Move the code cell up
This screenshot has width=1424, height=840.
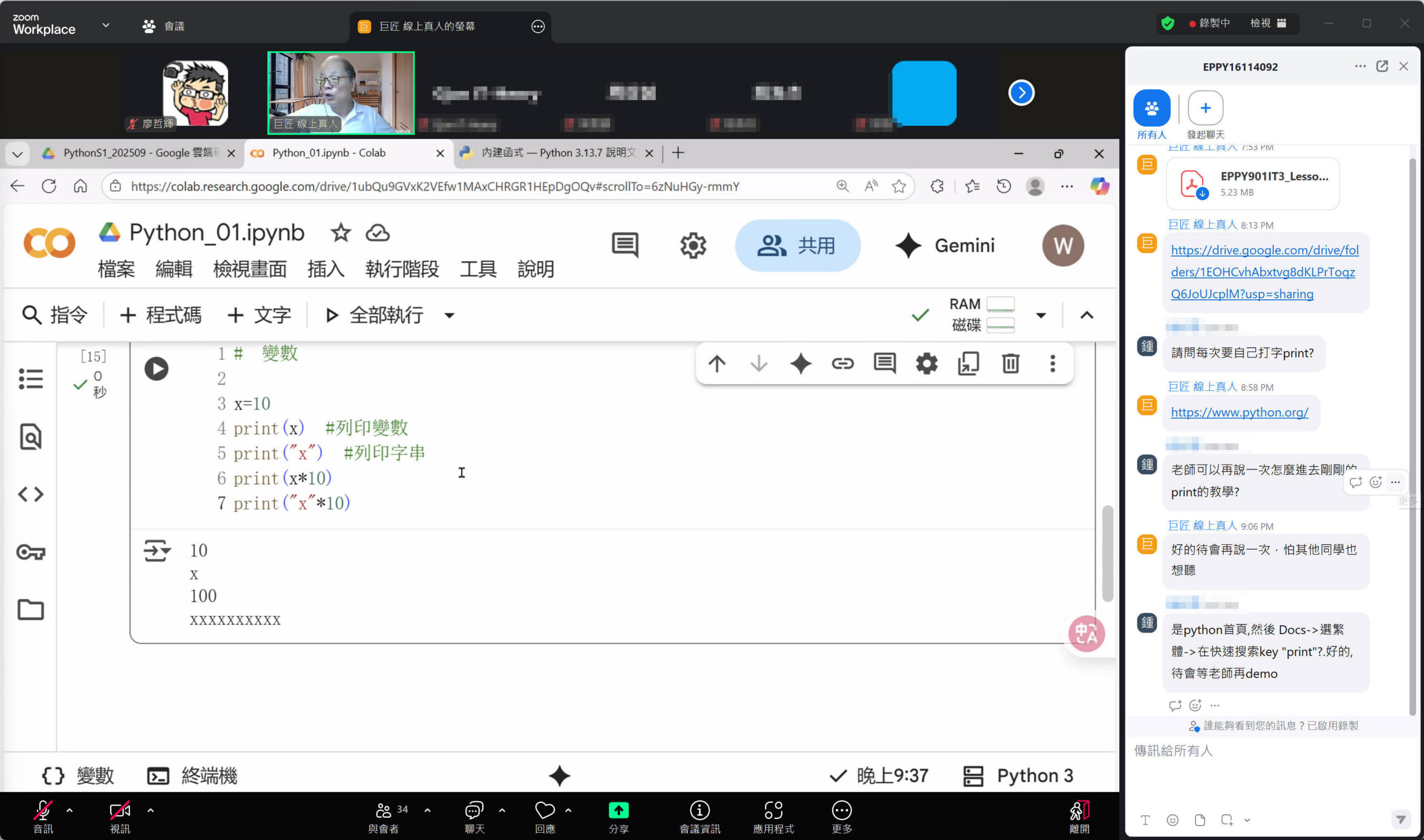717,364
